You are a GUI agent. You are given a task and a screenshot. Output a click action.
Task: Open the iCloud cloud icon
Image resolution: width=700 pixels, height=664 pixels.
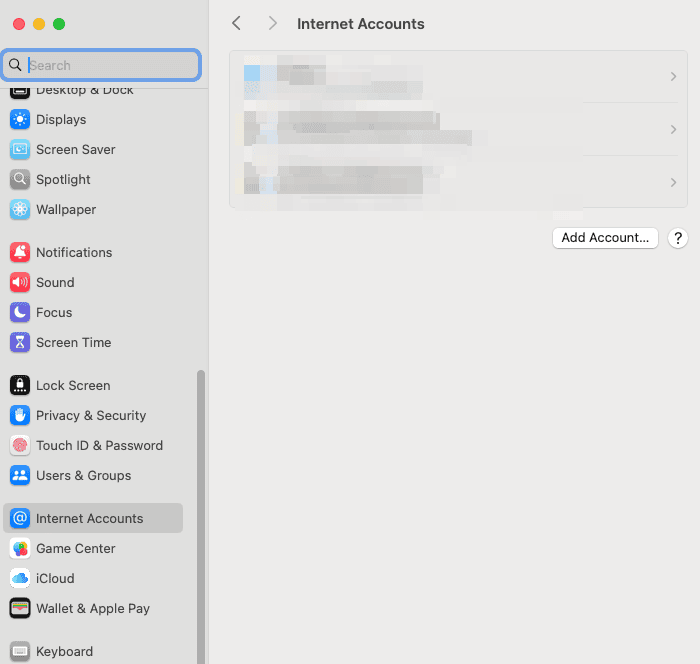20,579
